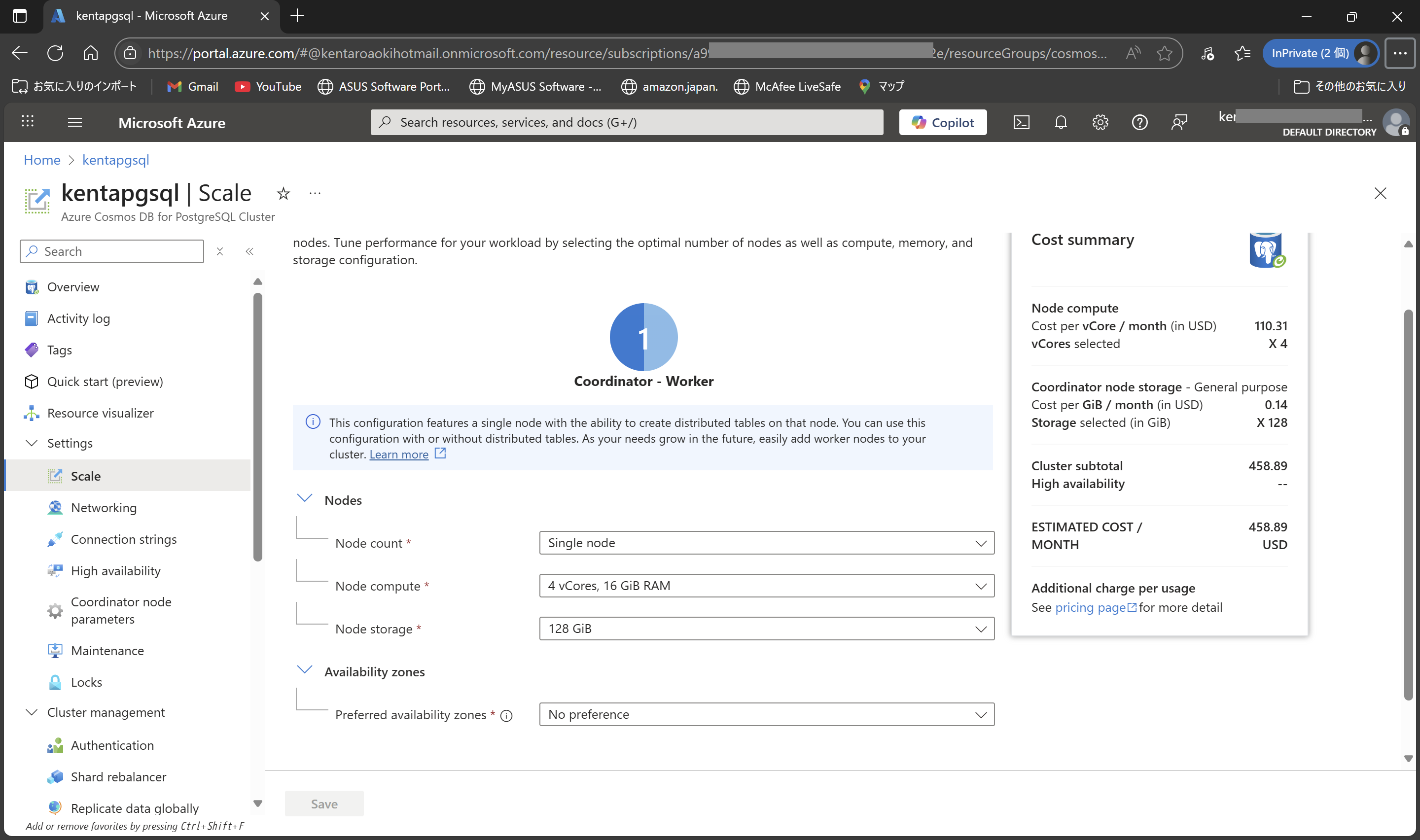Open the Preferred availability zones dropdown
Viewport: 1420px width, 840px height.
click(766, 714)
